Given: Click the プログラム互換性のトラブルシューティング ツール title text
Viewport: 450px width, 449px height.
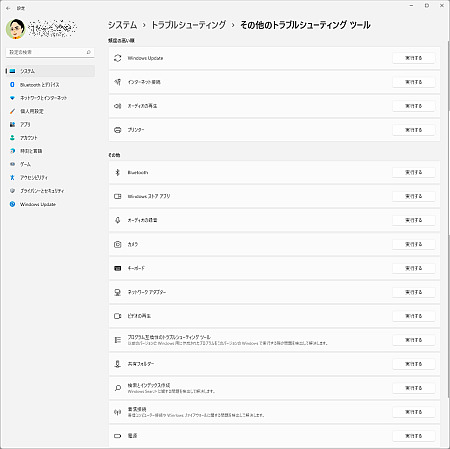Looking at the screenshot, I should pyautogui.click(x=169, y=337).
